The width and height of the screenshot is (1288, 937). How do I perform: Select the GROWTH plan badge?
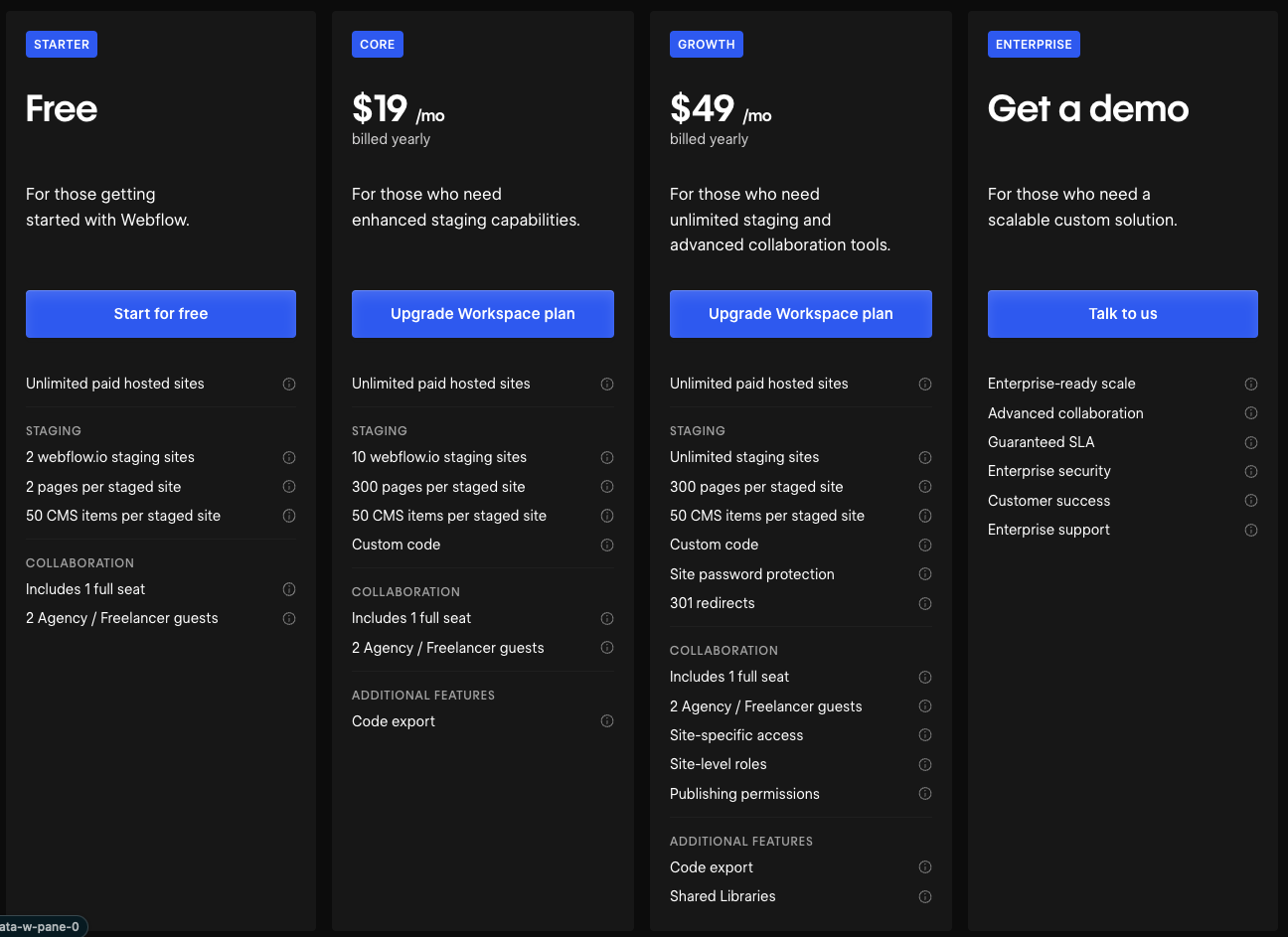[x=706, y=44]
